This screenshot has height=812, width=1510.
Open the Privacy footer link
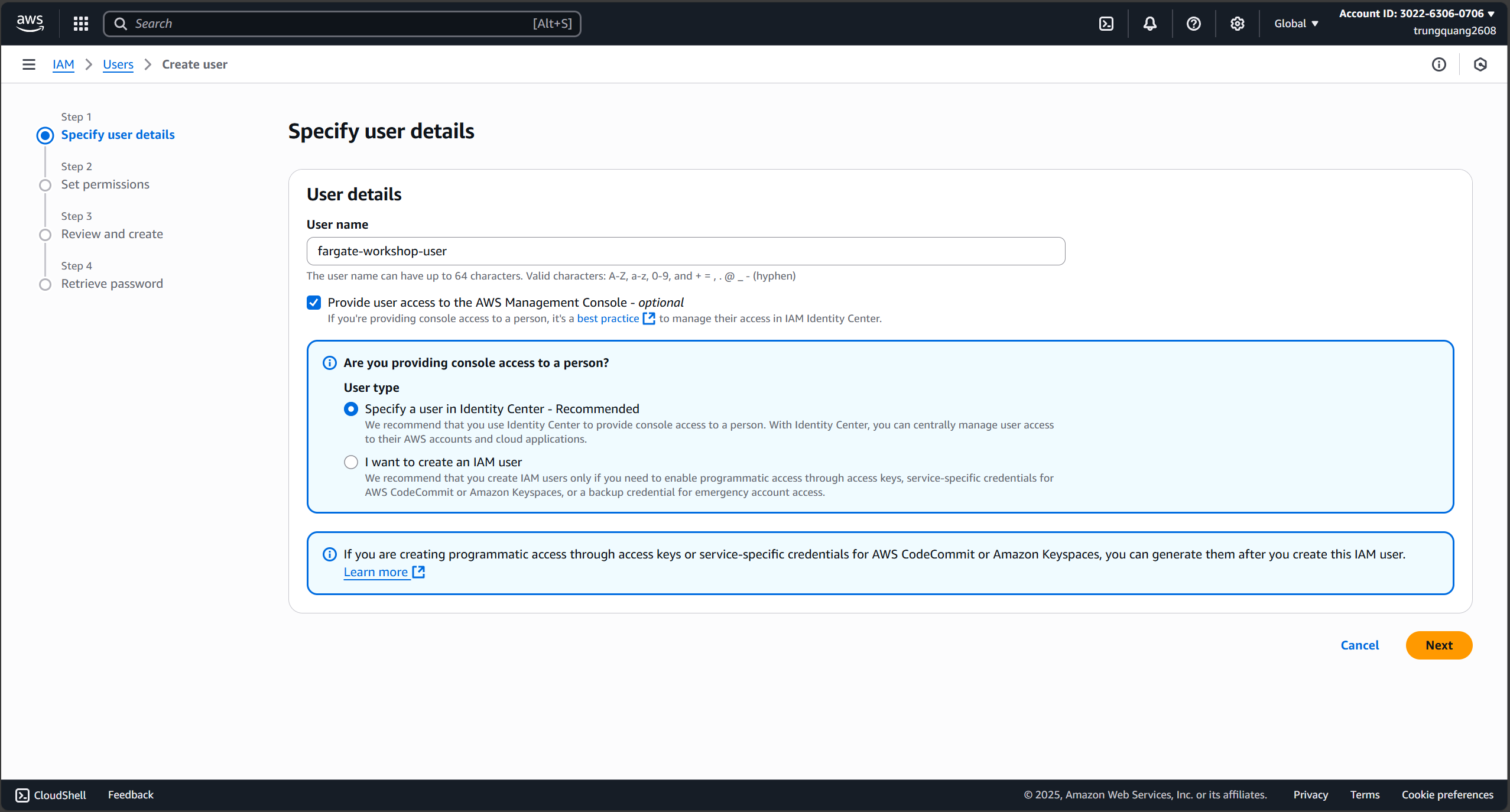(1310, 795)
